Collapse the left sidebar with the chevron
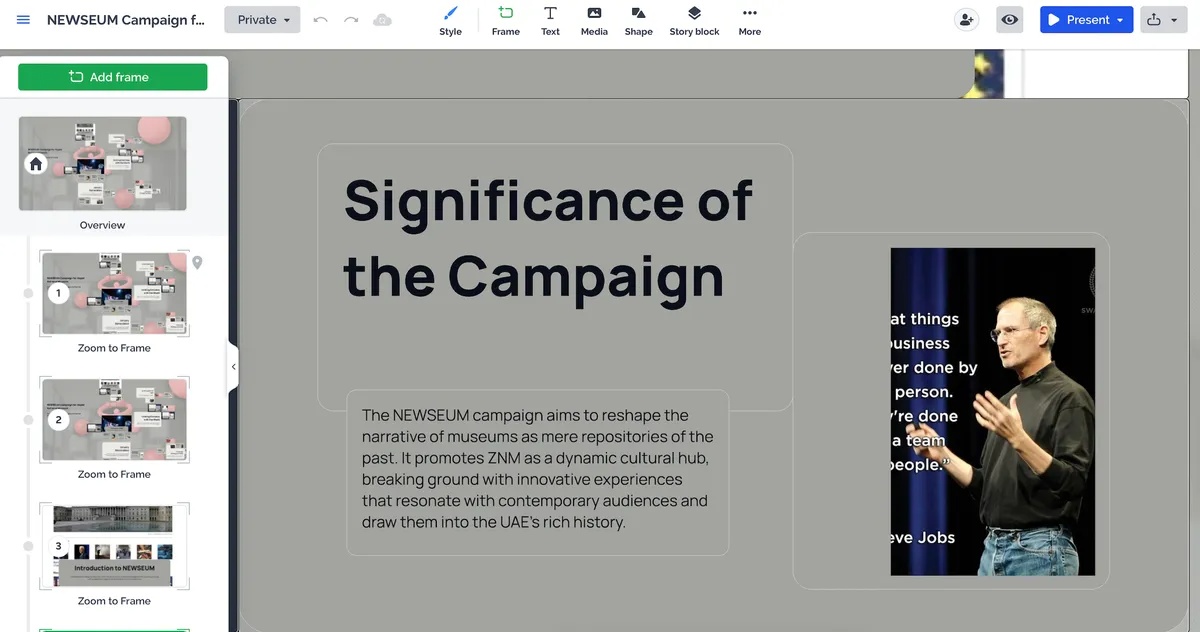The image size is (1200, 632). [233, 367]
